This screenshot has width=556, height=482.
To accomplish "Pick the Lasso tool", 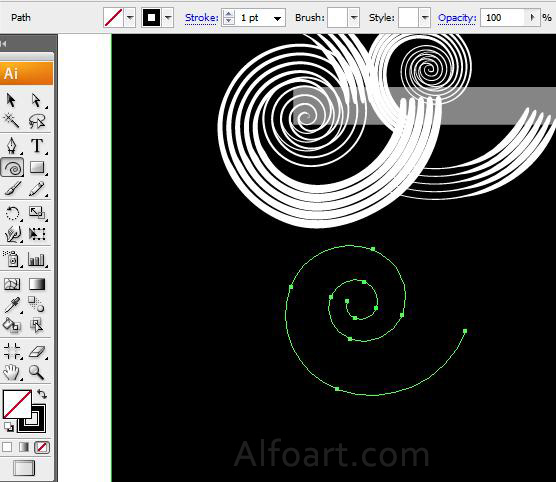I will coord(37,121).
